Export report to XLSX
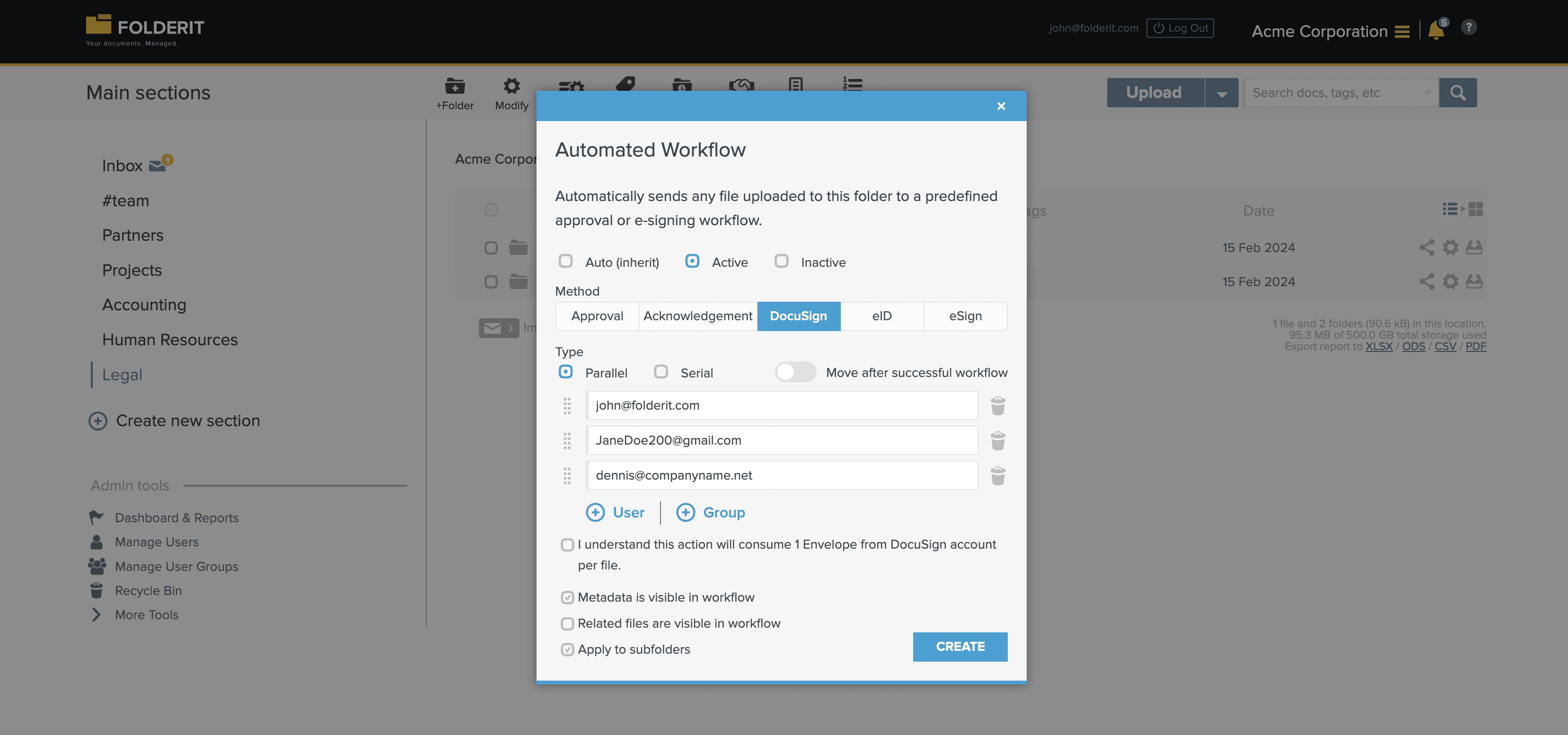 [1379, 346]
